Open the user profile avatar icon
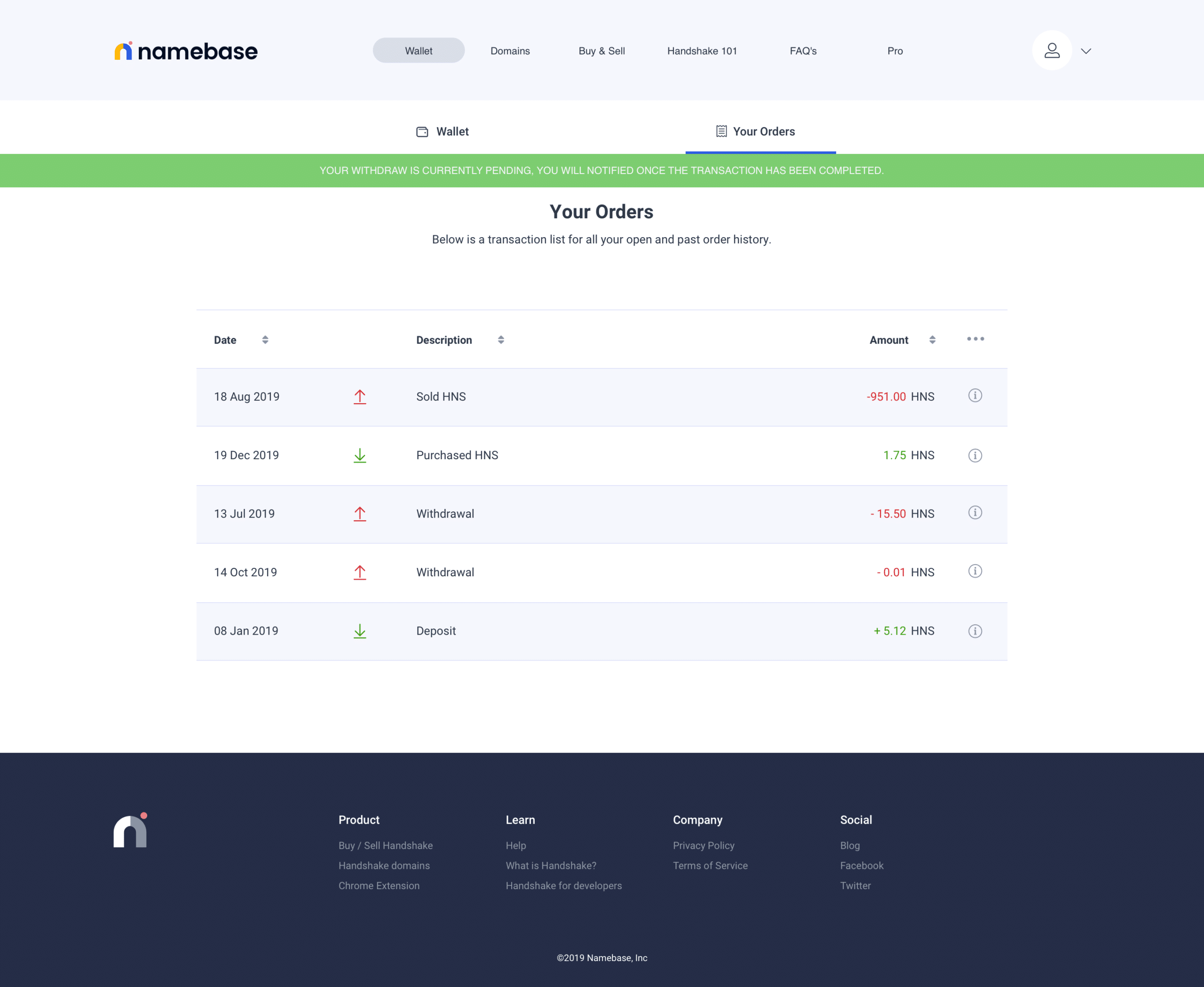 [1052, 51]
